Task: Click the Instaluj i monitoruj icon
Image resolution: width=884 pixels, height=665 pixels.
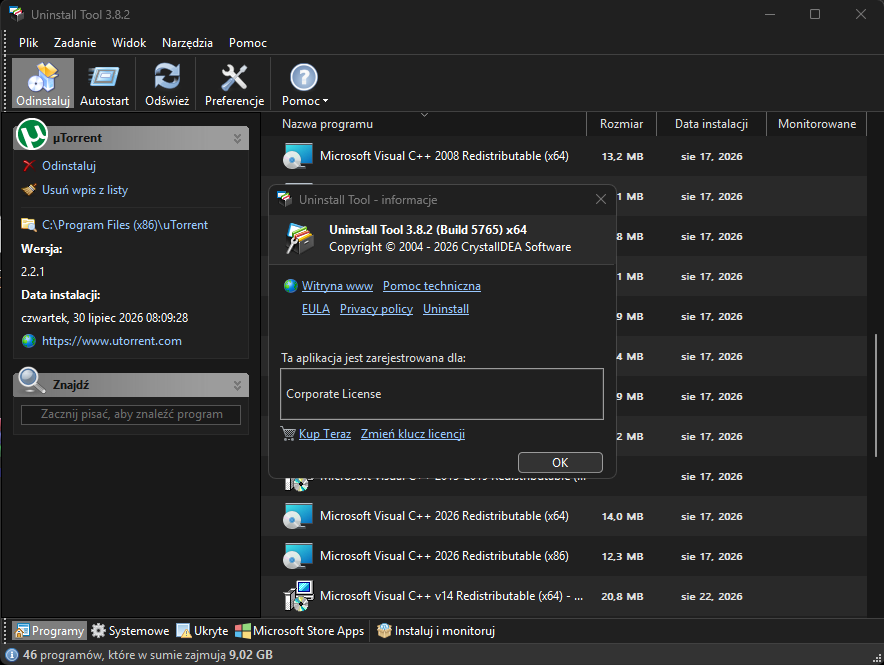Action: pyautogui.click(x=384, y=631)
